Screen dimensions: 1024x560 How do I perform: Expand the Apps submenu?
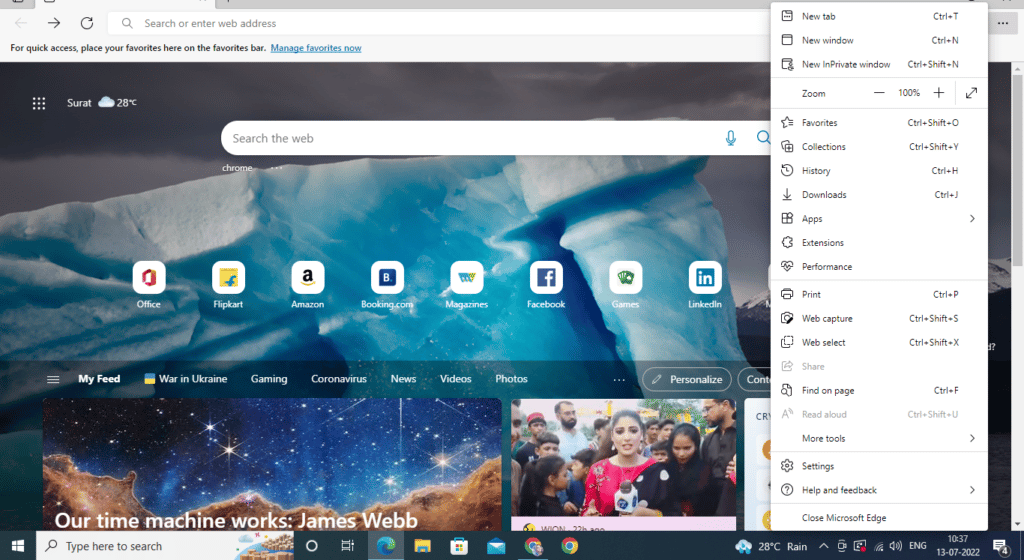point(879,219)
